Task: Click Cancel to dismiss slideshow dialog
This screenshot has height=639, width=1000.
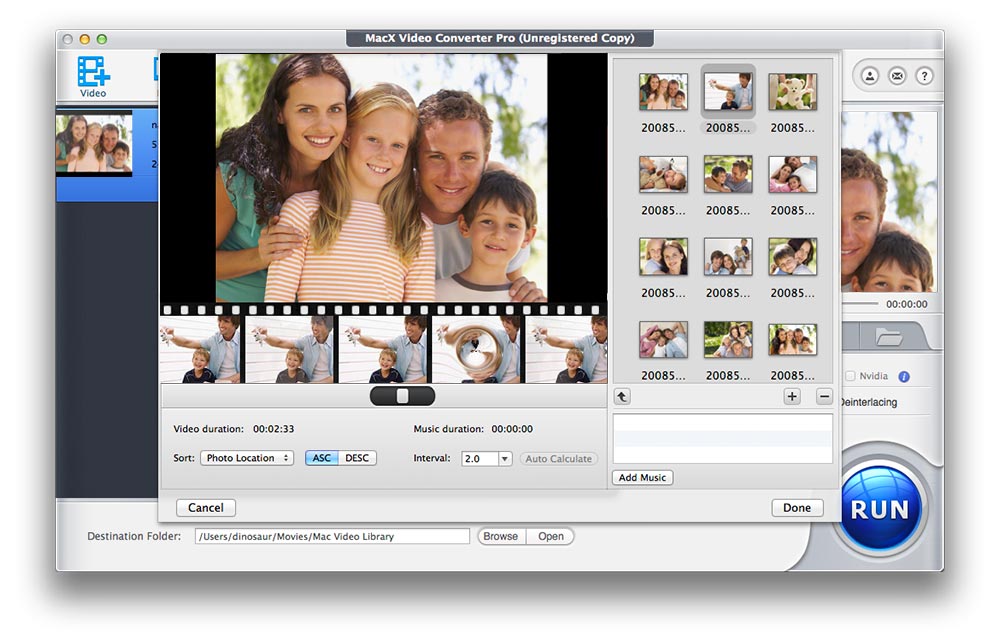Action: pyautogui.click(x=206, y=508)
